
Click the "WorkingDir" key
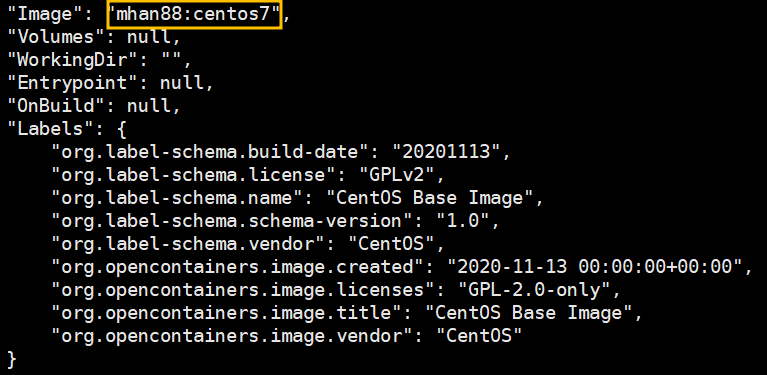(x=72, y=60)
